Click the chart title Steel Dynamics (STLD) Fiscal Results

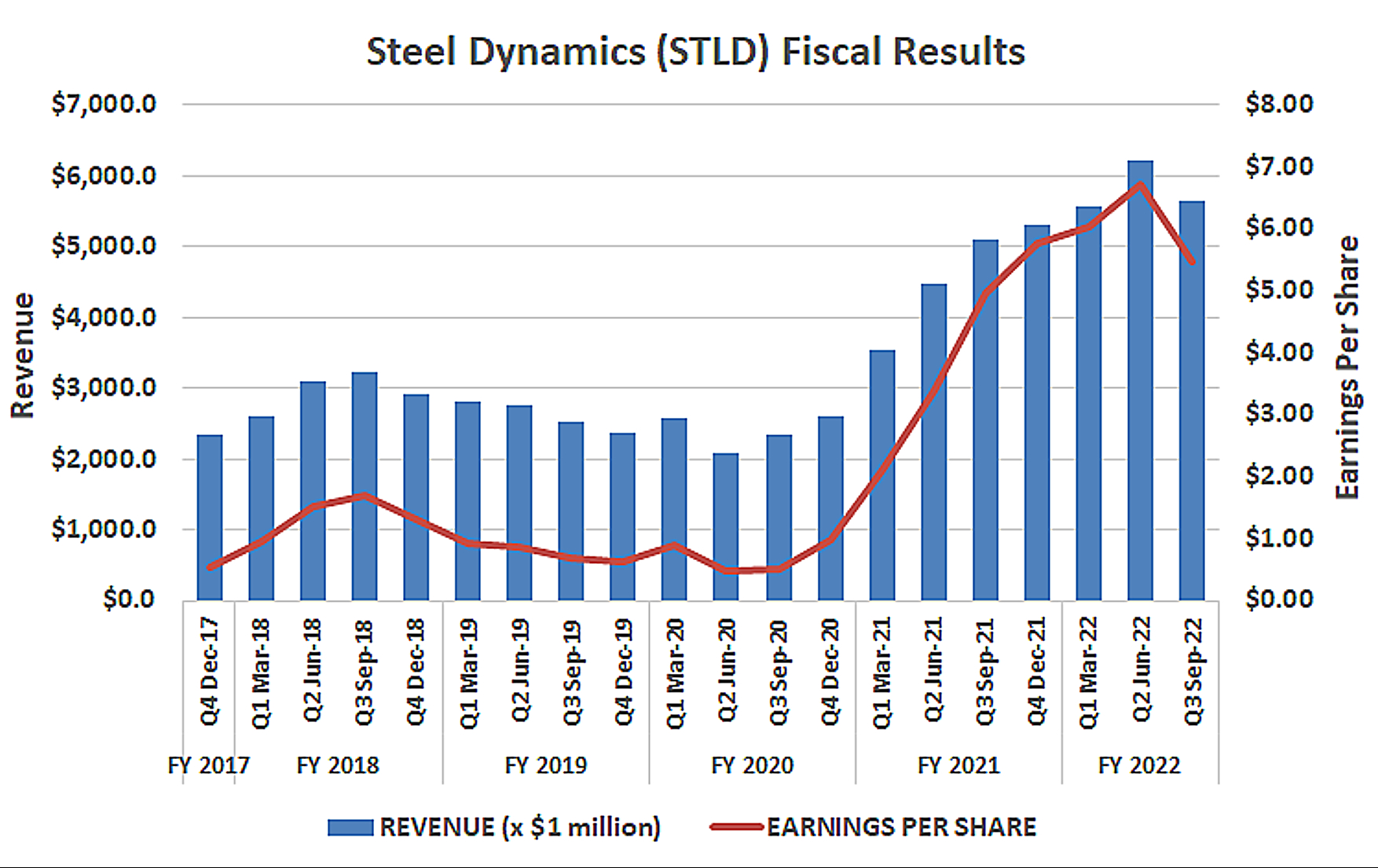695,52
